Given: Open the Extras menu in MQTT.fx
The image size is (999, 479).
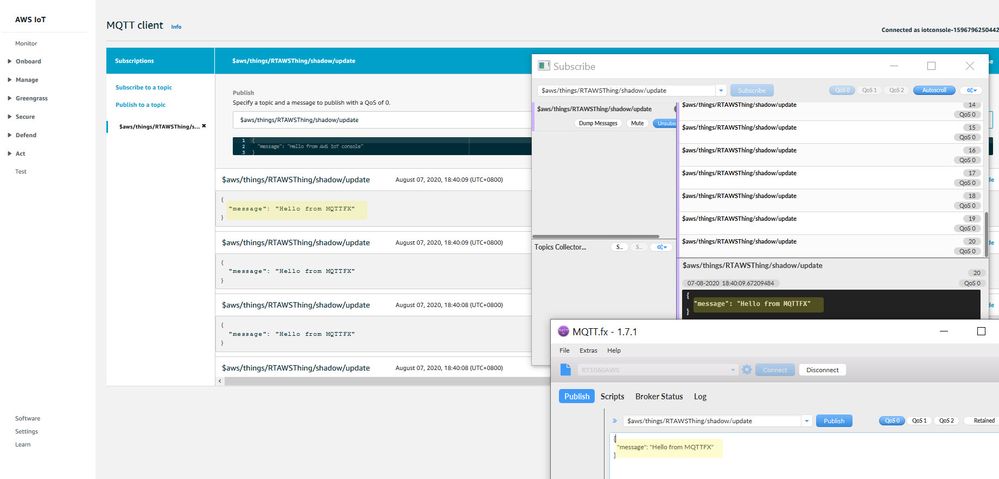Looking at the screenshot, I should pyautogui.click(x=588, y=350).
